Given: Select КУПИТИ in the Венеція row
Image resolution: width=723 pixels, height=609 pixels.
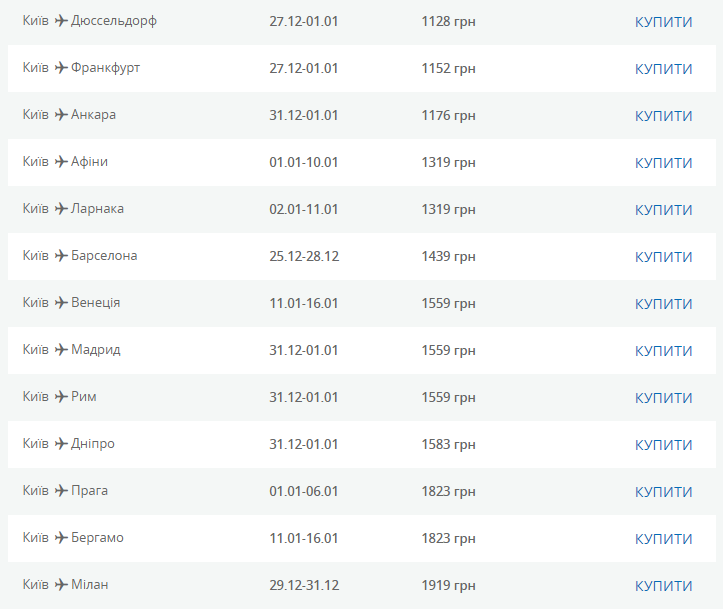Looking at the screenshot, I should [x=663, y=304].
